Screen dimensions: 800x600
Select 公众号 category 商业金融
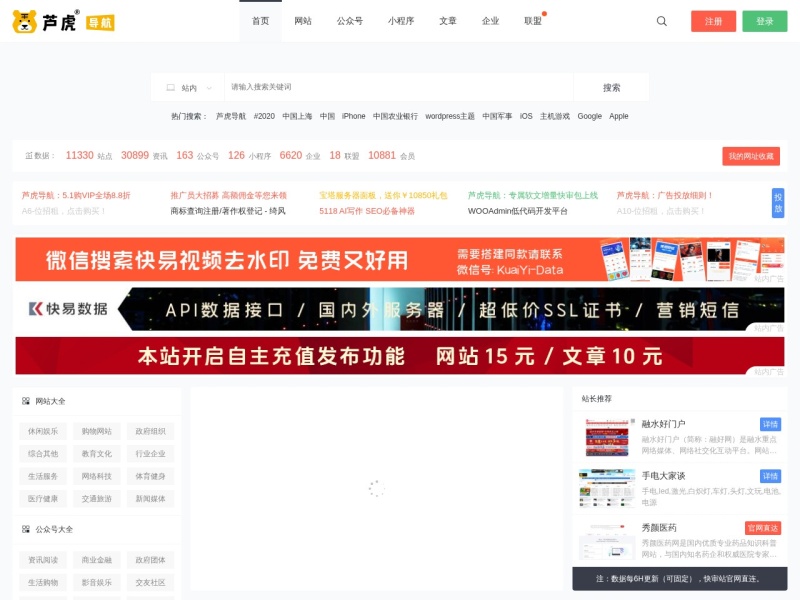96,560
